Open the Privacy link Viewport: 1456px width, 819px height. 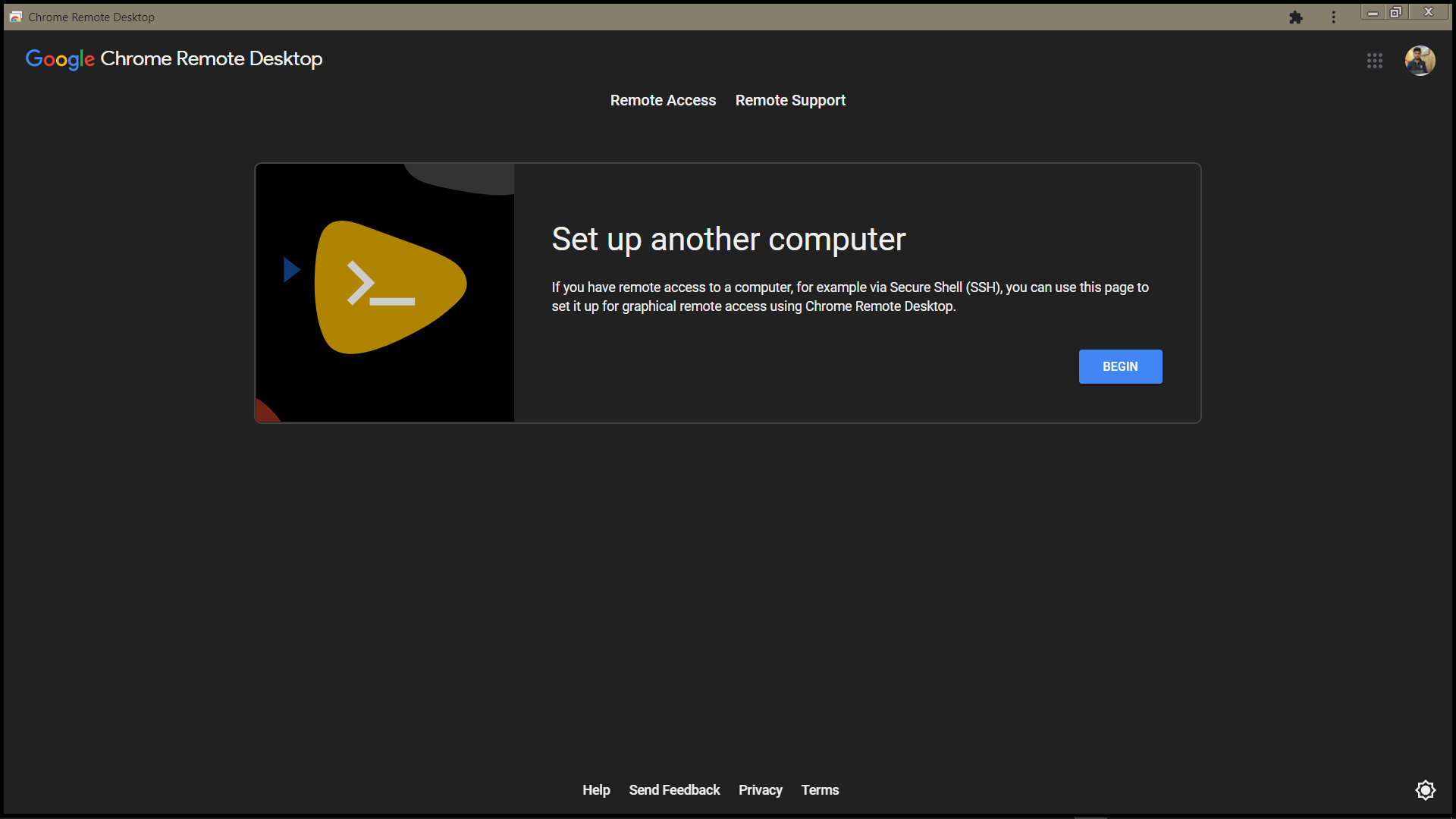click(x=760, y=790)
